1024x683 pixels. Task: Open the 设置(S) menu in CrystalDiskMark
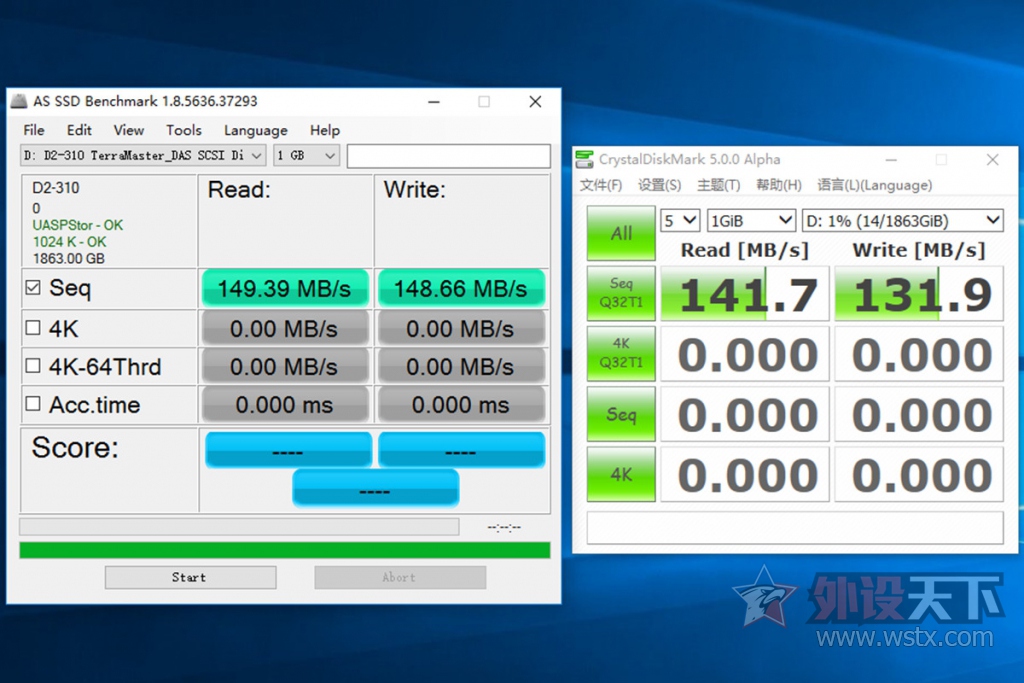(659, 185)
